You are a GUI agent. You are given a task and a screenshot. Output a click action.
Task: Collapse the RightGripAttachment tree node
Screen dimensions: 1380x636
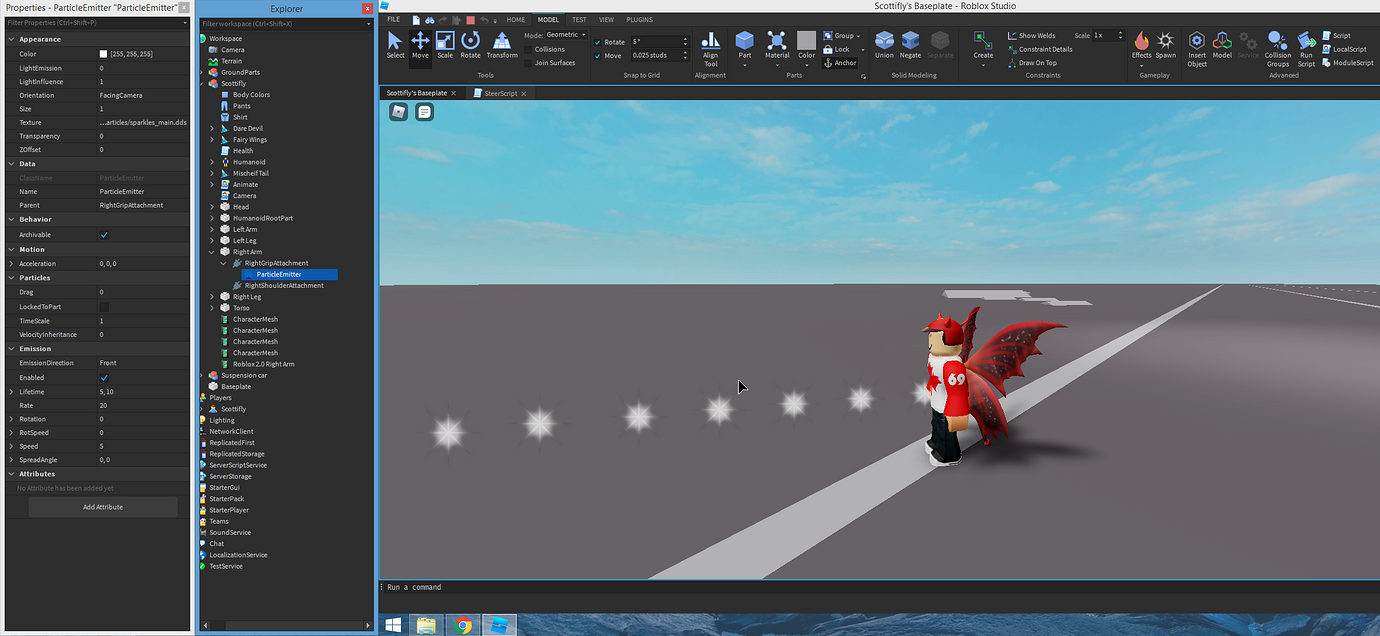click(x=225, y=262)
